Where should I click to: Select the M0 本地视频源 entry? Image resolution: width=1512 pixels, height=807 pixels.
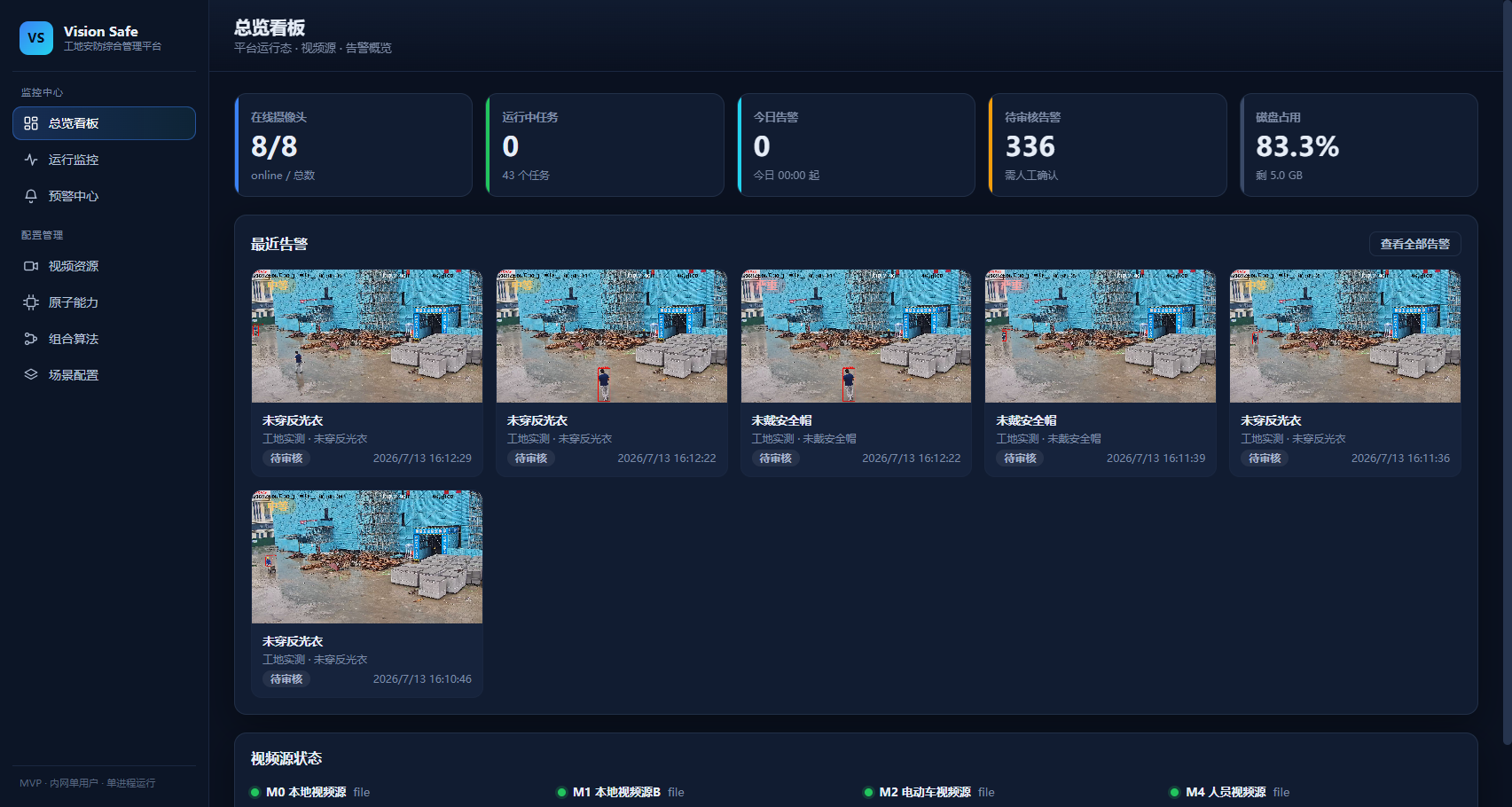[310, 793]
